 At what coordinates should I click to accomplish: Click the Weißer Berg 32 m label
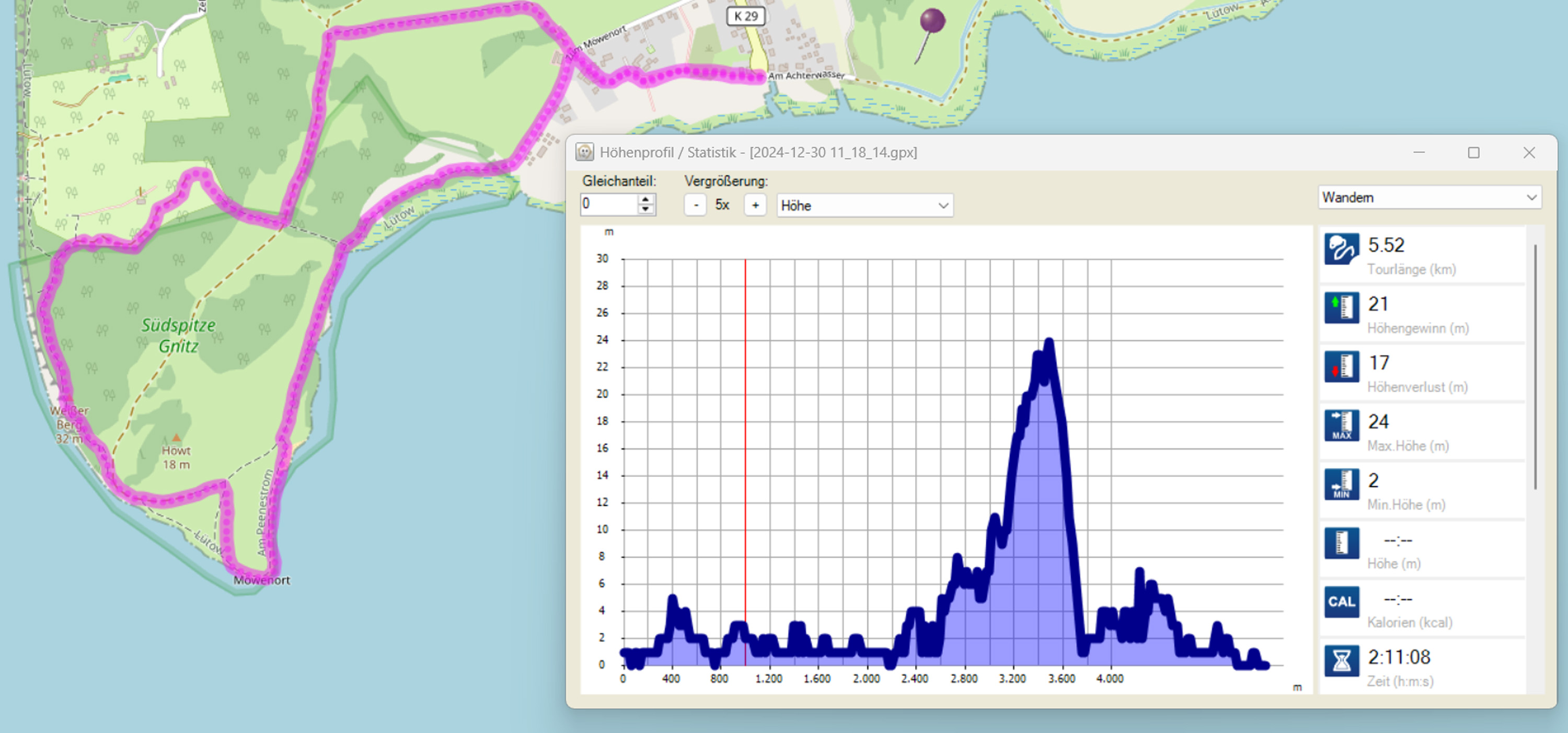[x=69, y=425]
